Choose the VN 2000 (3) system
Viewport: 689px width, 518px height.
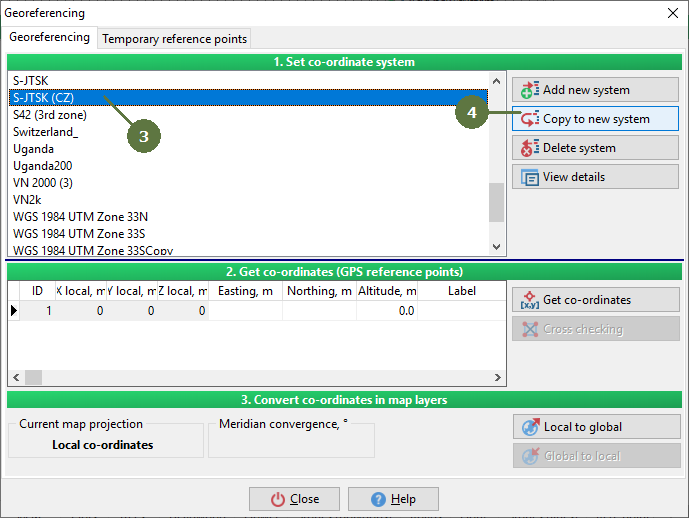pyautogui.click(x=248, y=183)
